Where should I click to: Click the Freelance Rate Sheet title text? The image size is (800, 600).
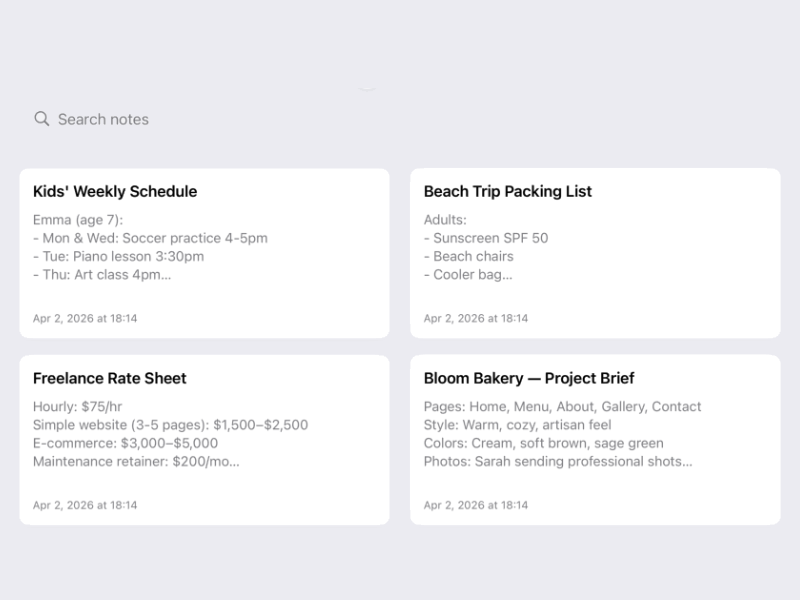pyautogui.click(x=110, y=379)
